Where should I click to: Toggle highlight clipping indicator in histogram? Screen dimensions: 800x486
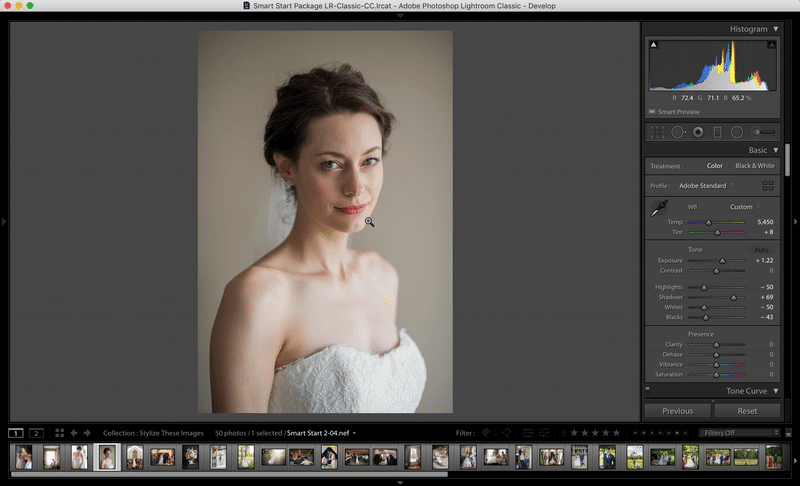point(771,45)
